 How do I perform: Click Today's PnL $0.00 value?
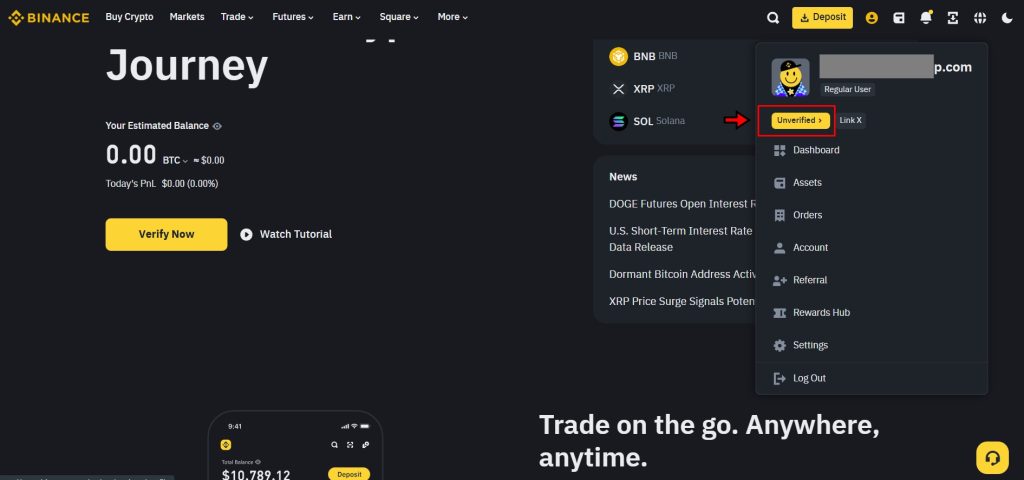point(190,184)
